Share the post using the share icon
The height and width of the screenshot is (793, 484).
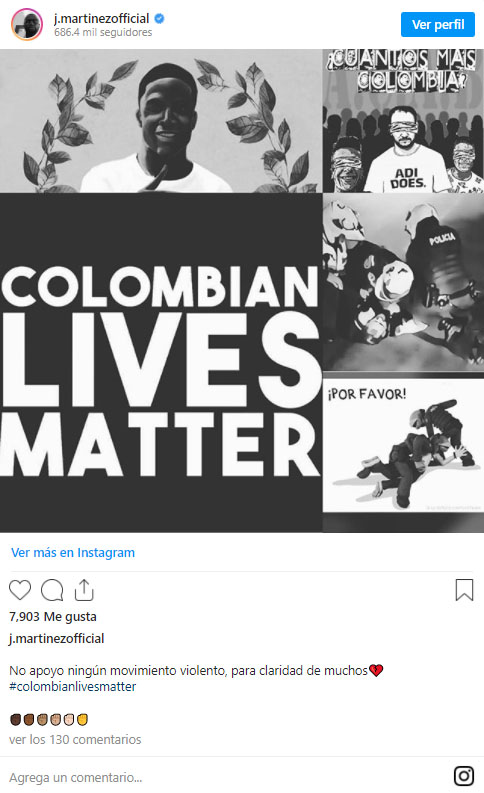tap(84, 590)
